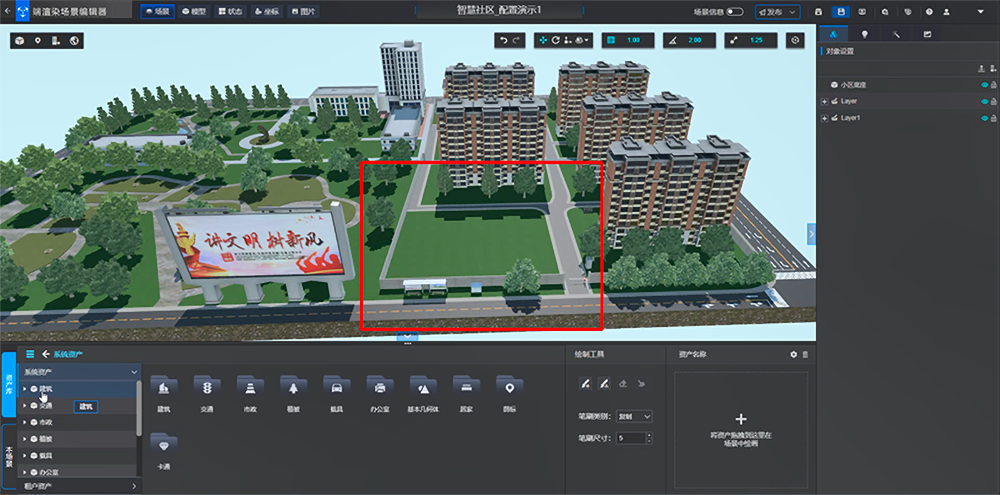Click the globe icon in viewport toolbar
The height and width of the screenshot is (495, 1000).
tap(74, 41)
